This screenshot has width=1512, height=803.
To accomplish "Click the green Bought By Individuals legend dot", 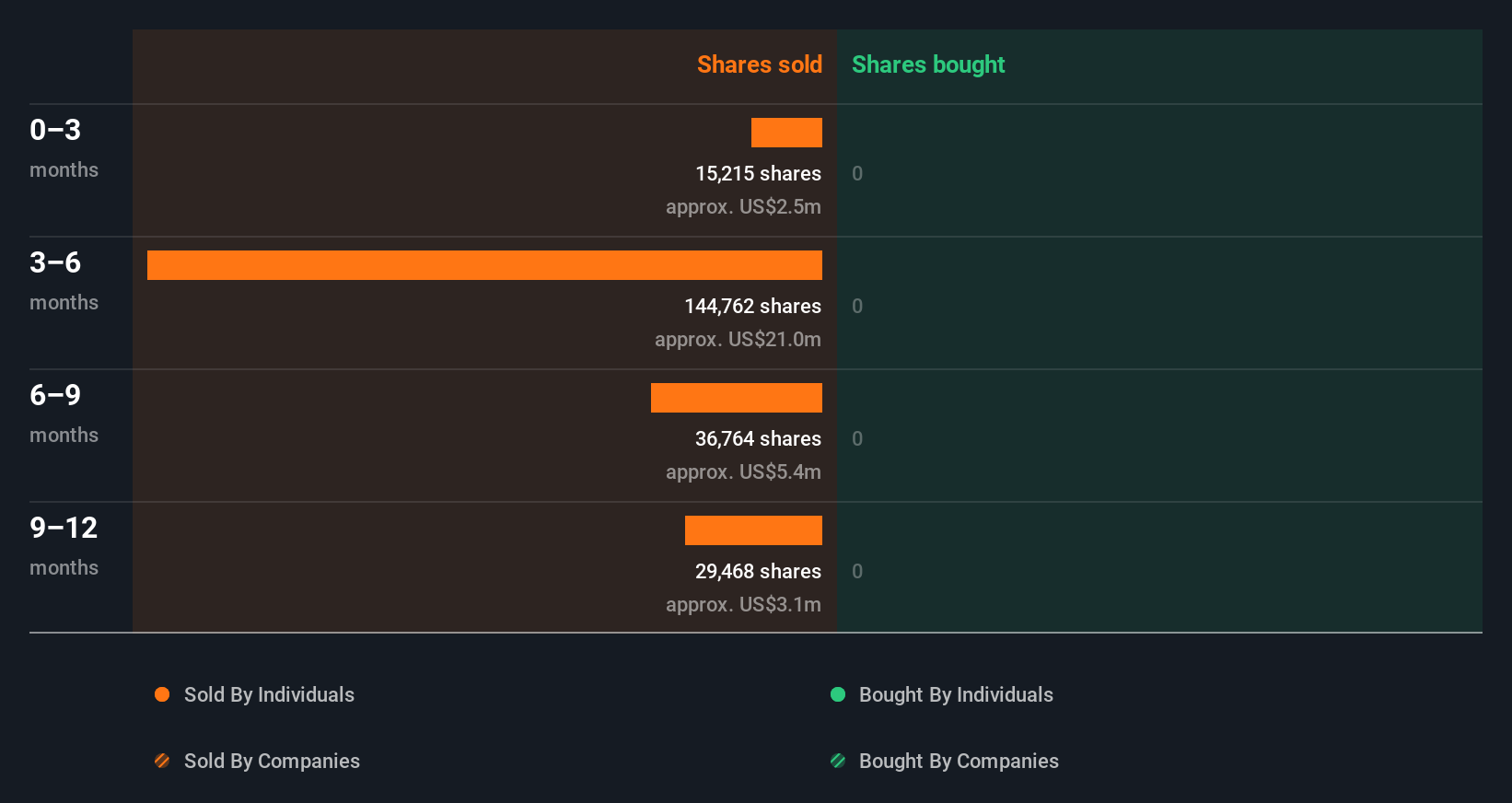I will click(x=838, y=694).
